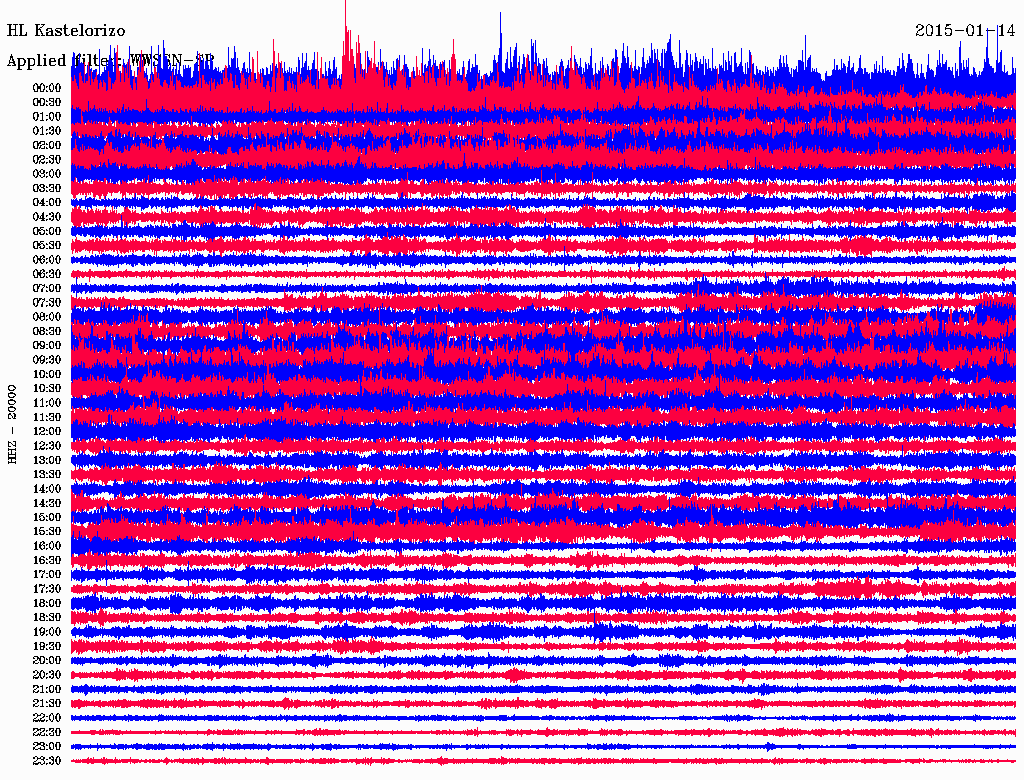
Task: Select the 19:00 time label
Action: click(x=47, y=632)
